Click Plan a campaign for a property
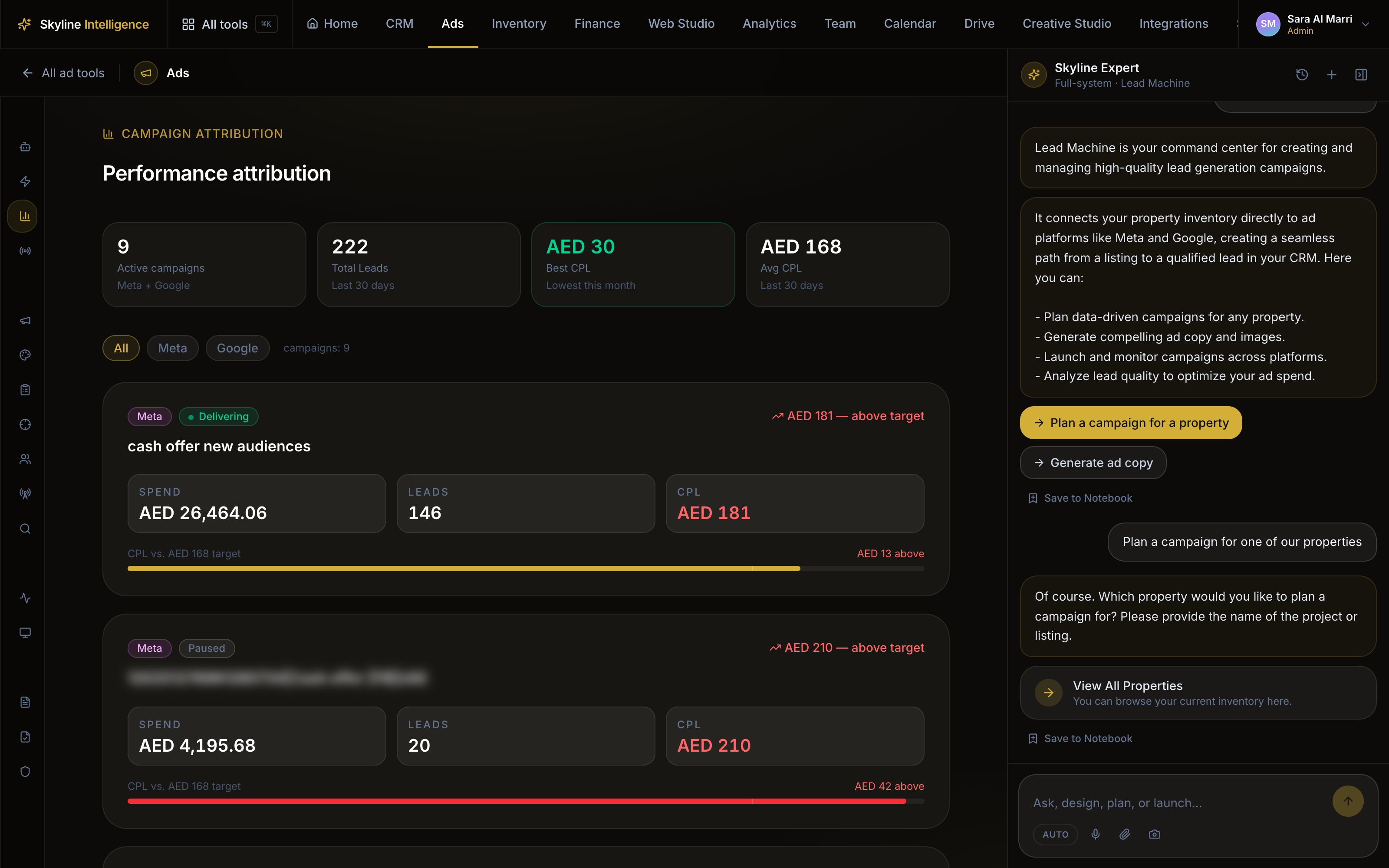This screenshot has width=1389, height=868. pyautogui.click(x=1131, y=423)
